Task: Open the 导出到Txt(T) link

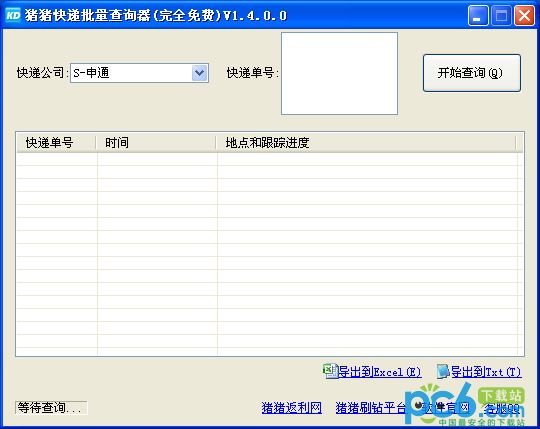Action: click(x=486, y=372)
